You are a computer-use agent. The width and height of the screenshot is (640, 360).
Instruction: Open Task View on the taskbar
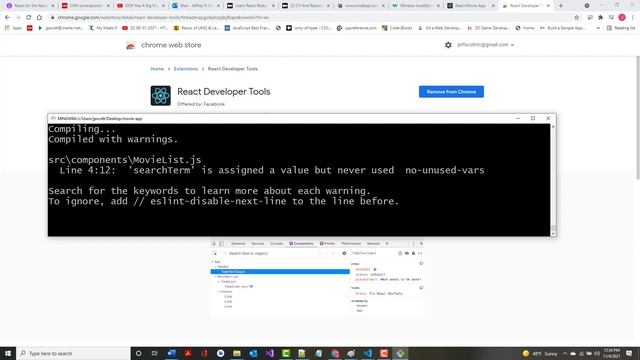(x=154, y=353)
